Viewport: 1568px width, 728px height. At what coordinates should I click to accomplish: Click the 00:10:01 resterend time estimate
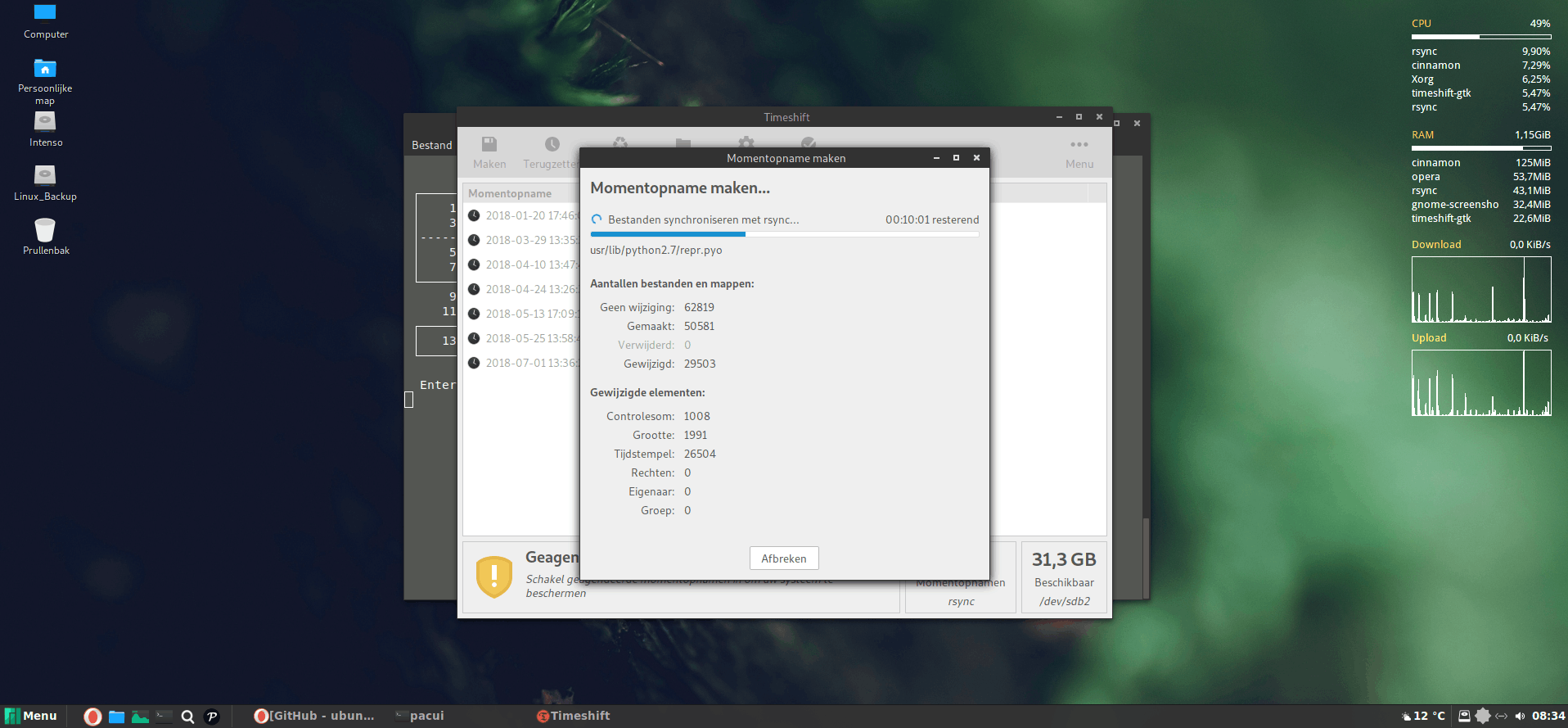pyautogui.click(x=932, y=219)
